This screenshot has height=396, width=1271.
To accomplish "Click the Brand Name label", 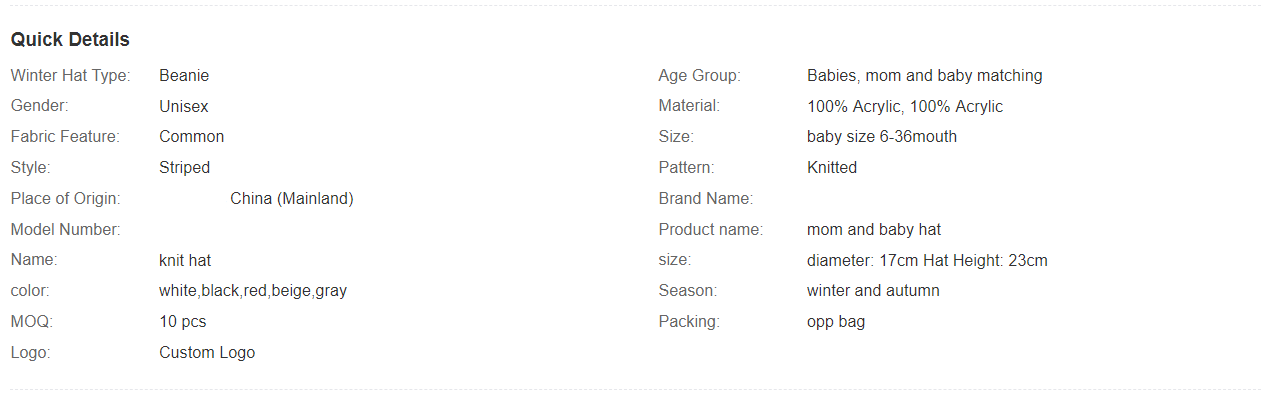I will point(706,198).
